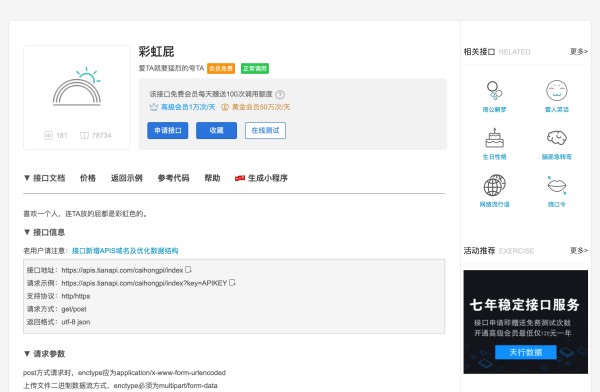Click the 网络流行语 text label
The image size is (600, 392).
coord(494,204)
